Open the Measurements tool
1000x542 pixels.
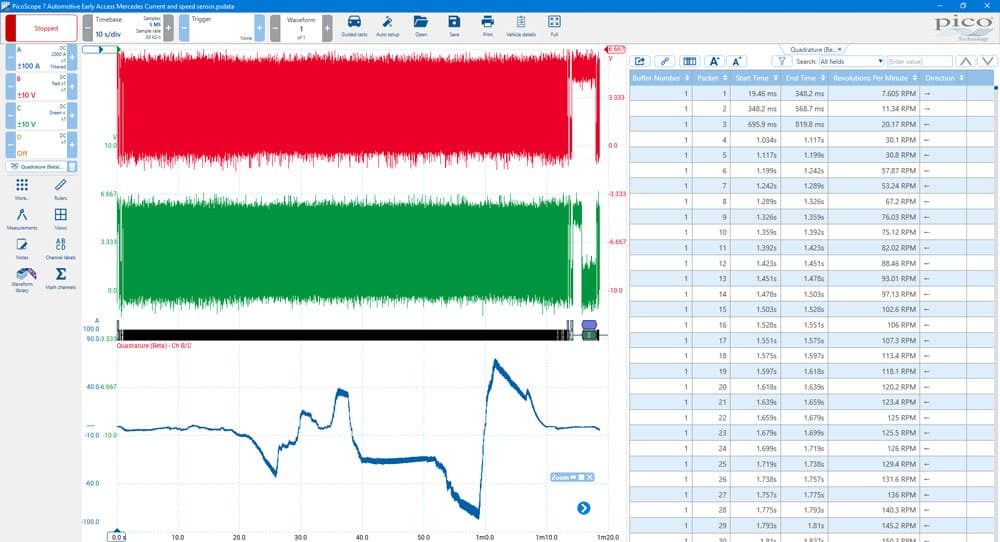click(22, 219)
